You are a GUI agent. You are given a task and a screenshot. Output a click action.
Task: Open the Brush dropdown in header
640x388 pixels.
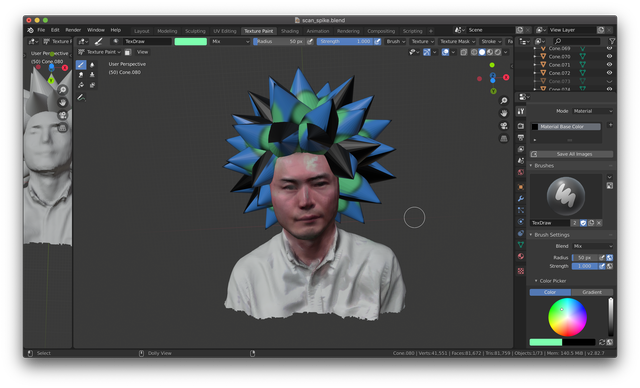tap(396, 41)
